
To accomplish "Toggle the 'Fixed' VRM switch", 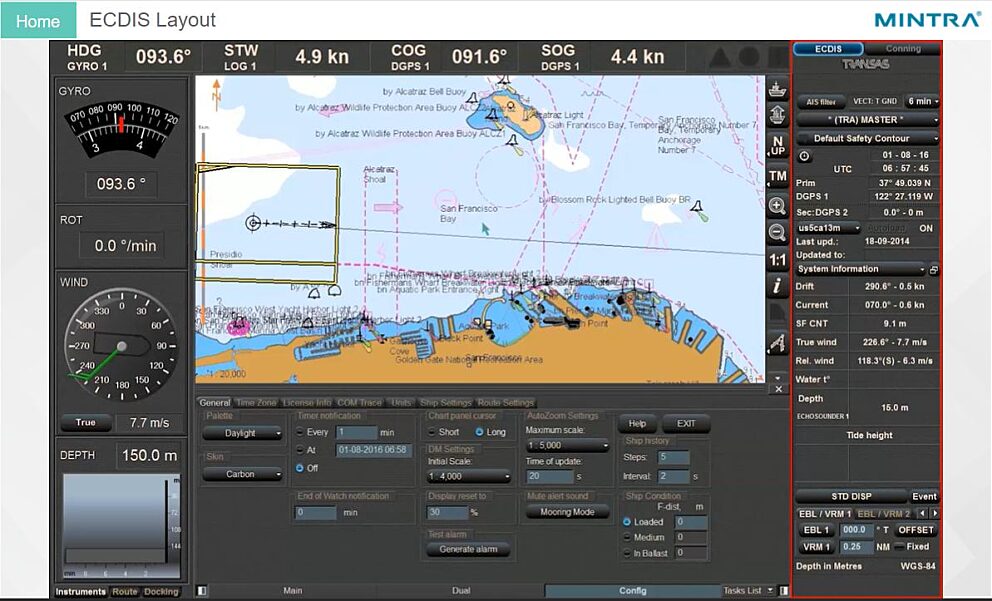I will coord(898,547).
